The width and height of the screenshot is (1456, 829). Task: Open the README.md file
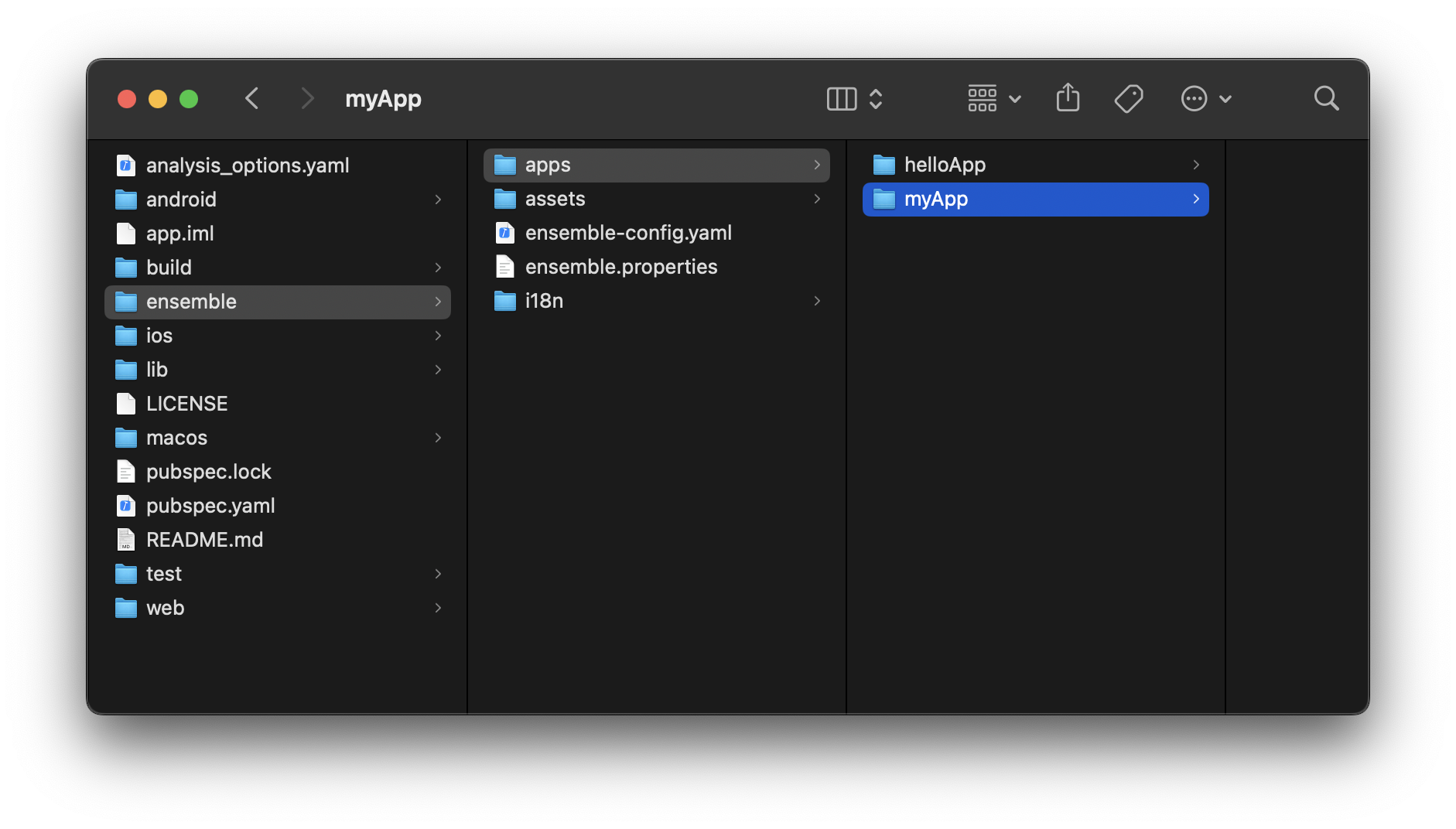pos(204,539)
